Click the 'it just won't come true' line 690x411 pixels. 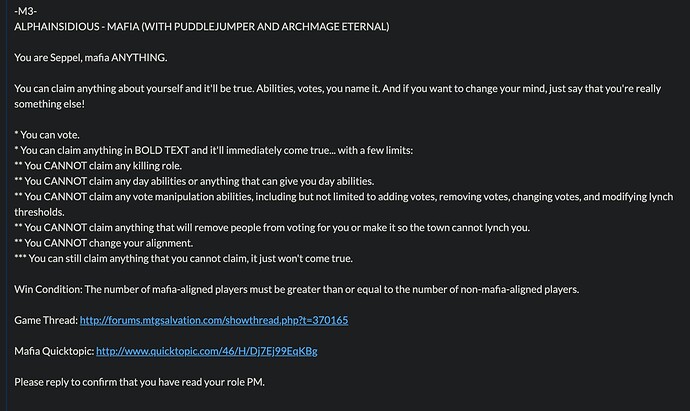coord(184,258)
